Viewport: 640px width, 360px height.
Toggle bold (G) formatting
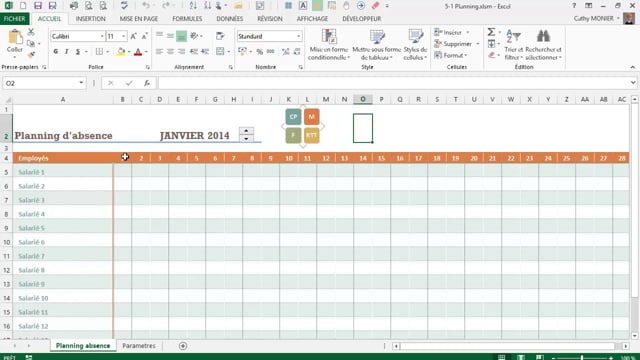click(x=56, y=51)
